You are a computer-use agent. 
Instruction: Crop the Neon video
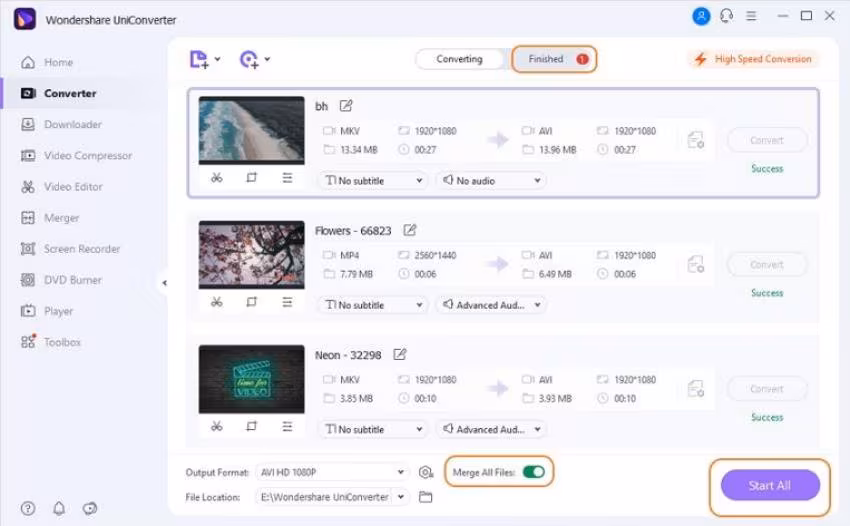(252, 426)
